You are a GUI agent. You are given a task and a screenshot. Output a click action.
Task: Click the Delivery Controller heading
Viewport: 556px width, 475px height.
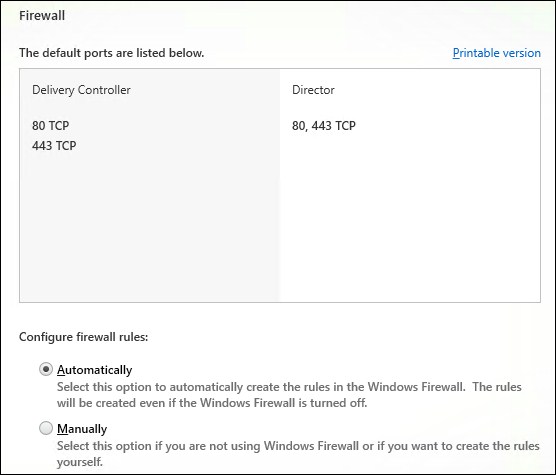(81, 90)
